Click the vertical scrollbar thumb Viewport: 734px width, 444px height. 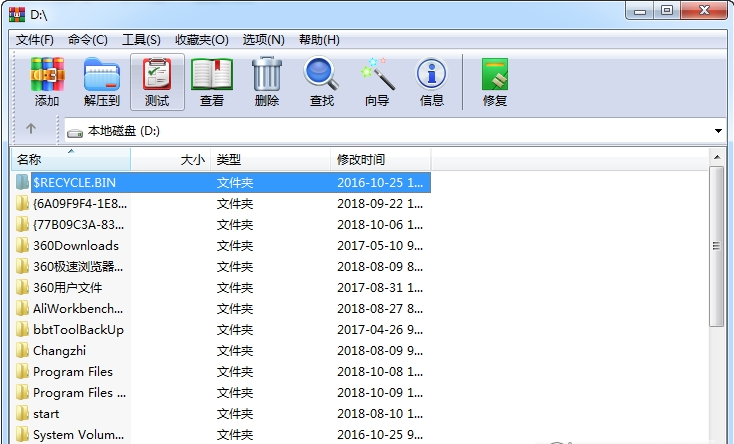716,246
